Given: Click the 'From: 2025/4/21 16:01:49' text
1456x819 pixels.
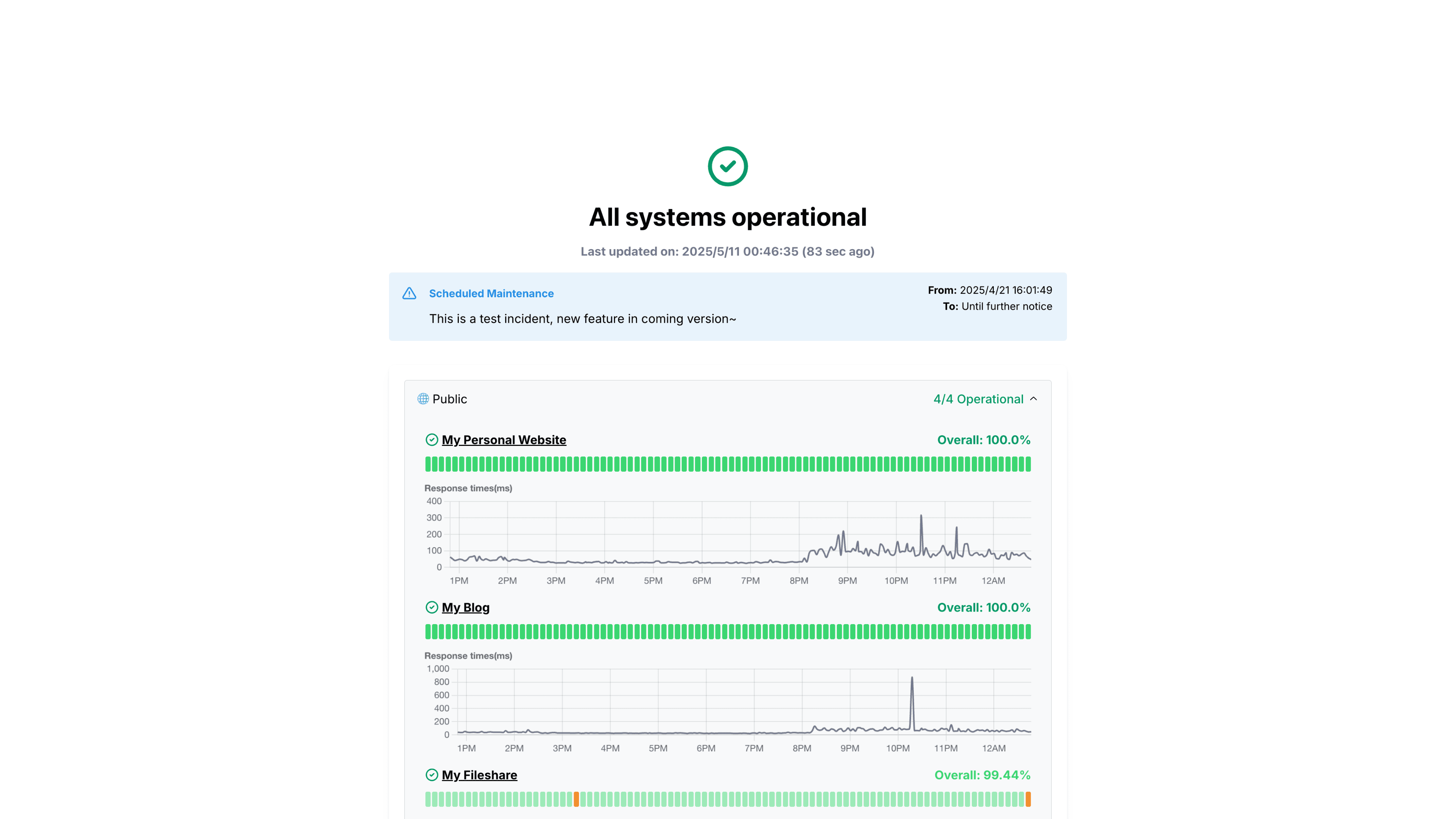Looking at the screenshot, I should tap(990, 290).
